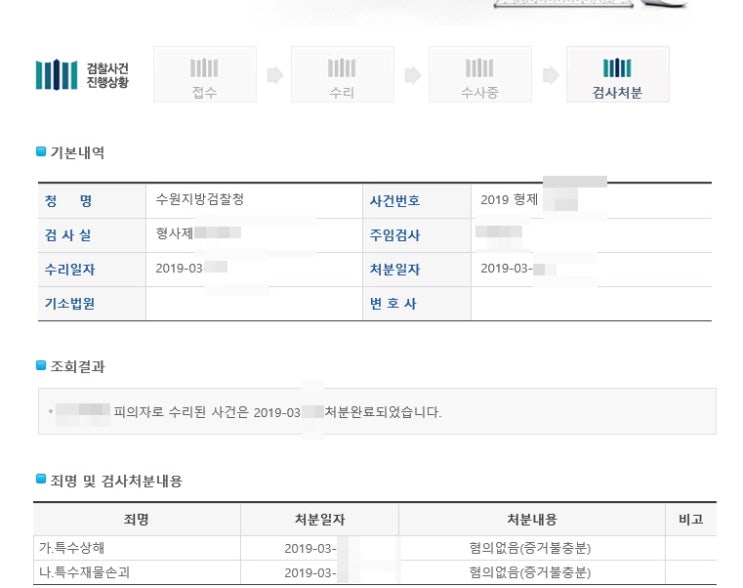Click the 비고 column header
Image resolution: width=743 pixels, height=588 pixels.
click(691, 519)
